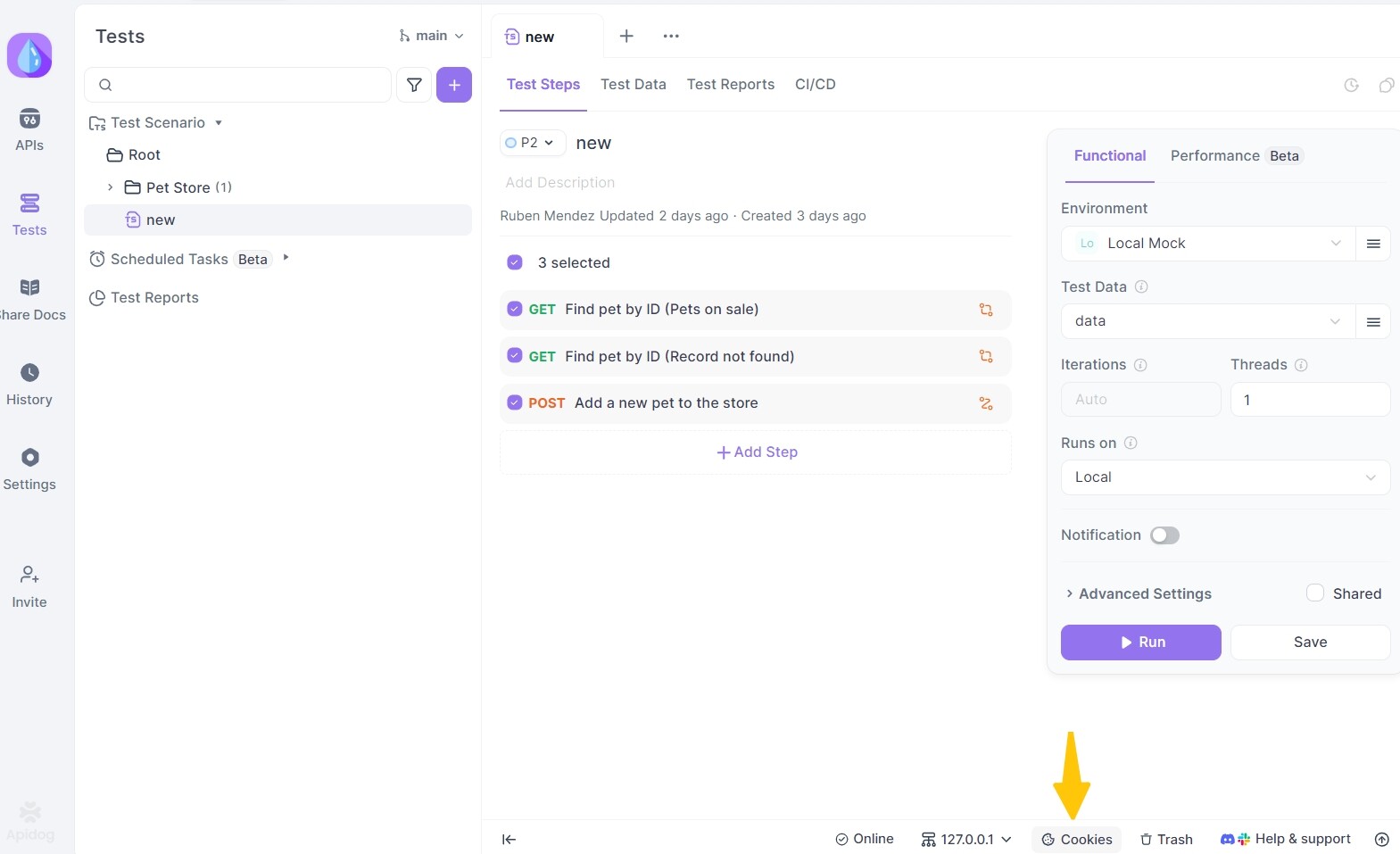
Task: Toggle the 3 selected select-all checkbox
Action: [x=515, y=262]
